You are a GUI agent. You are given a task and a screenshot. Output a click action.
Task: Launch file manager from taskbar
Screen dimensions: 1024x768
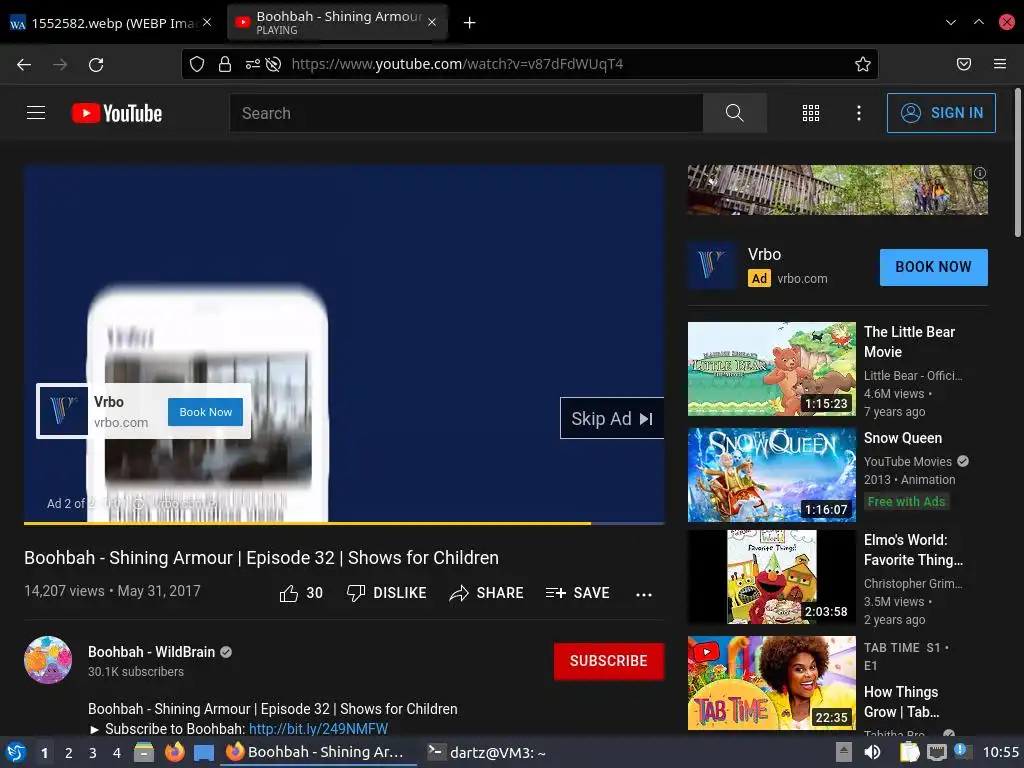pos(144,752)
